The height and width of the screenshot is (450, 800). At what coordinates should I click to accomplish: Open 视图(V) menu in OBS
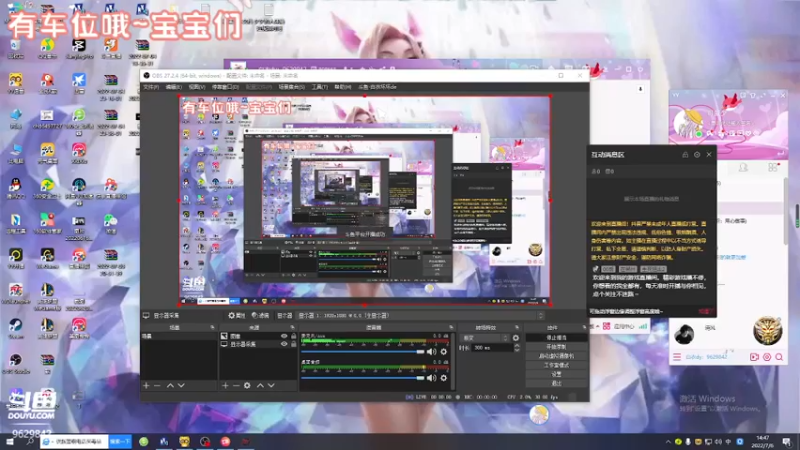tap(197, 87)
